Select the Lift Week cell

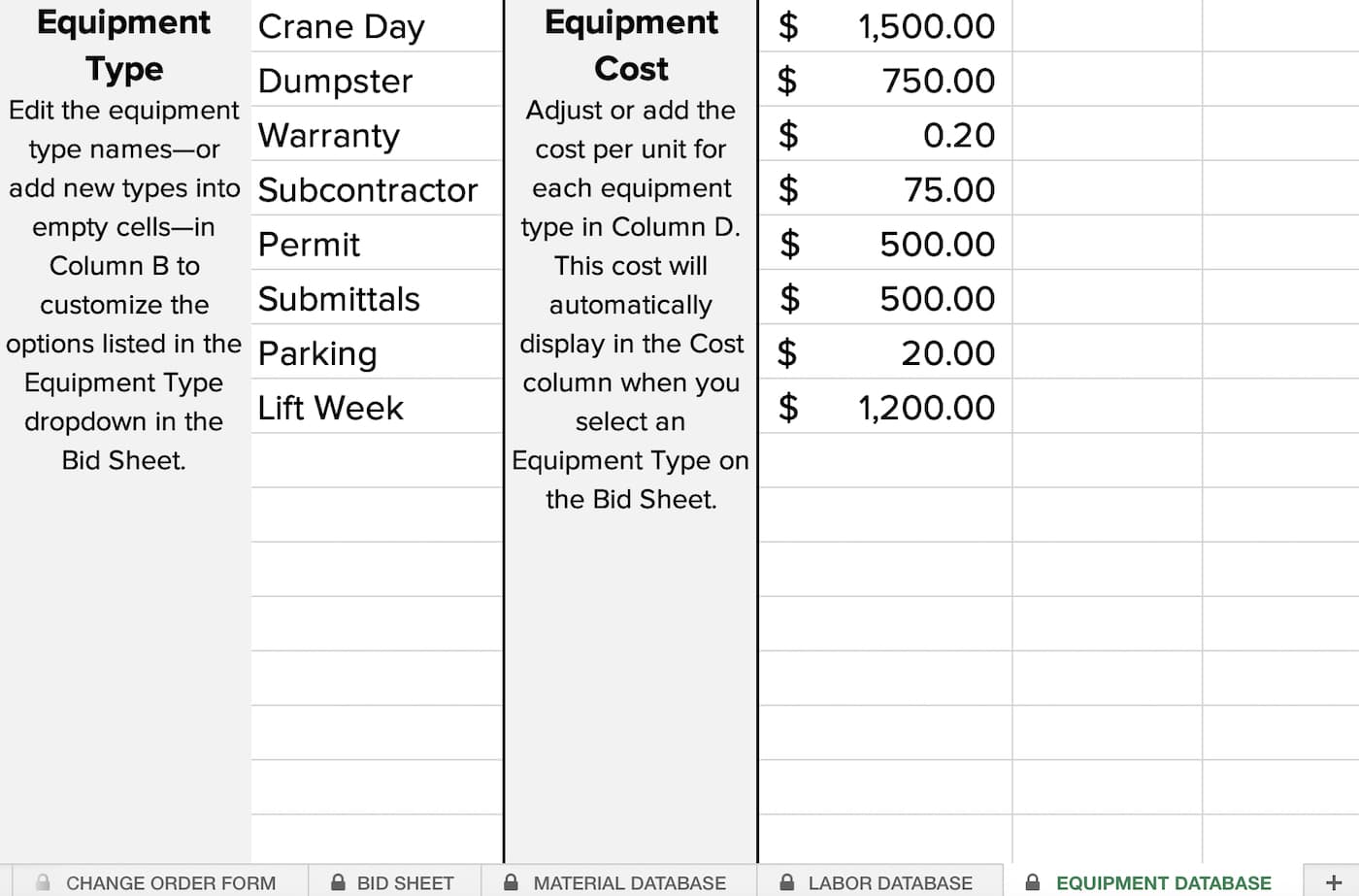coord(376,408)
